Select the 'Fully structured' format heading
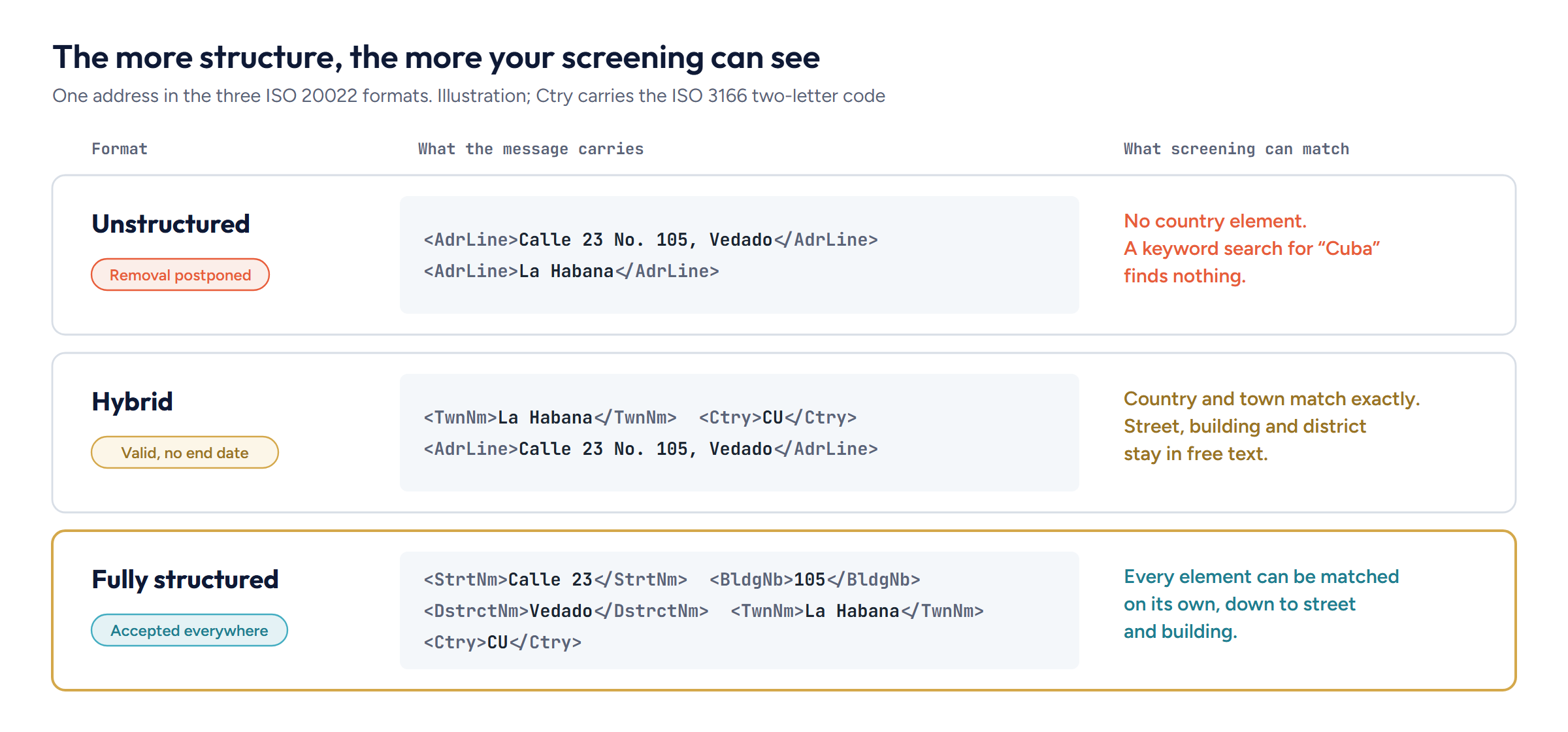This screenshot has width=1568, height=732. pos(185,580)
